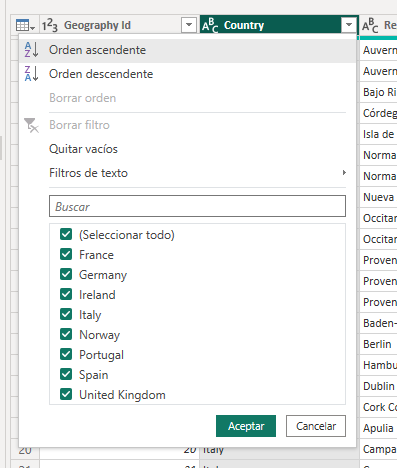The image size is (397, 468).
Task: Uncheck the Norway checkbox
Action: point(66,334)
